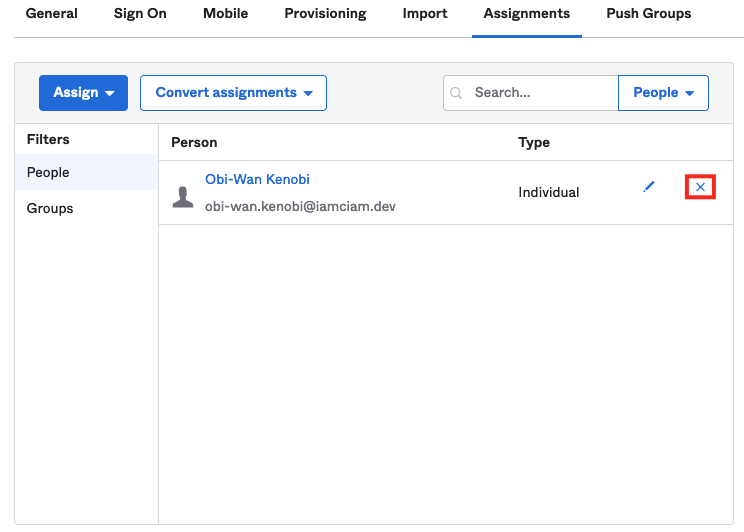The width and height of the screenshot is (744, 532).
Task: Filter assignments by Groups
Action: click(50, 209)
